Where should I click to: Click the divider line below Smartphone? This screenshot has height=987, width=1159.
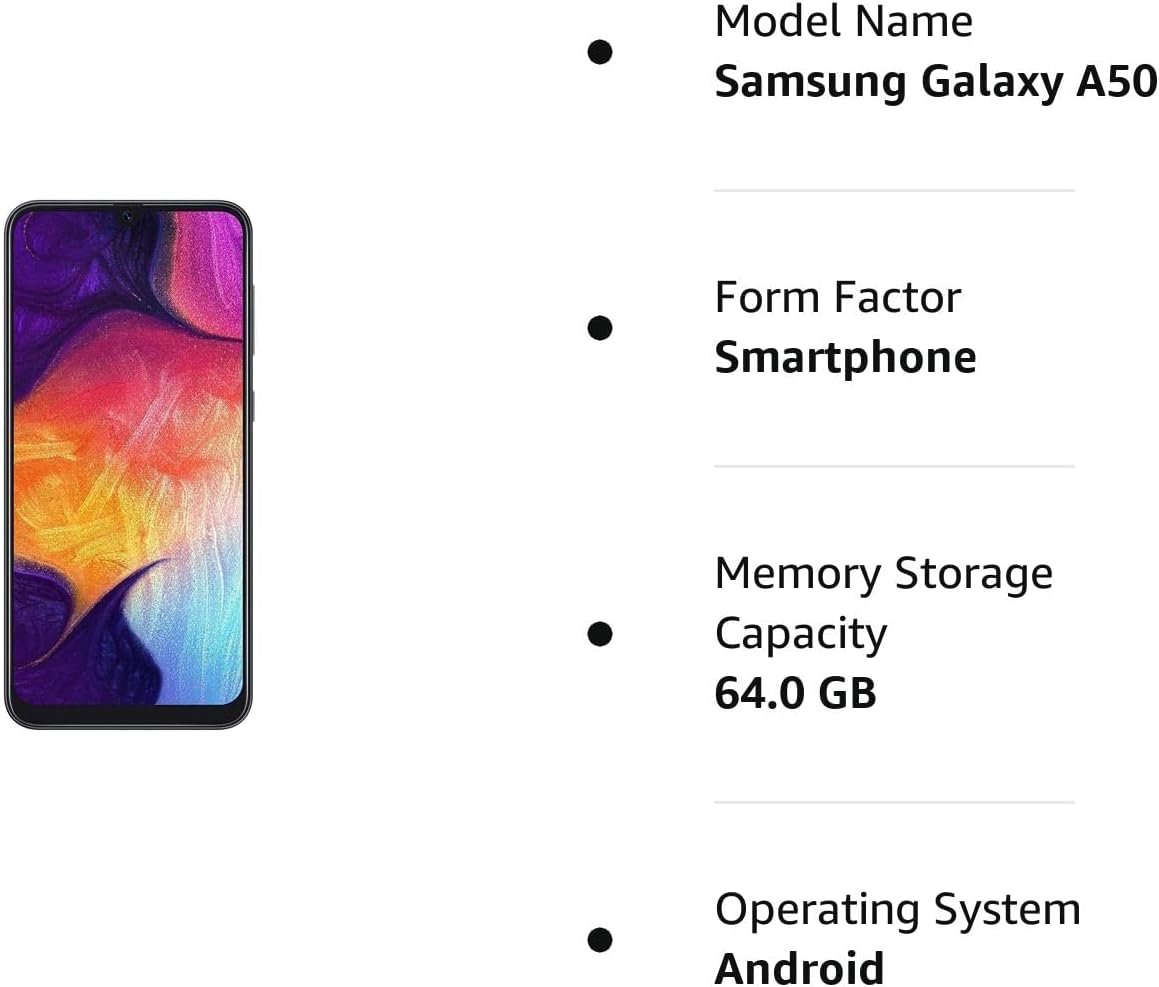coord(894,466)
